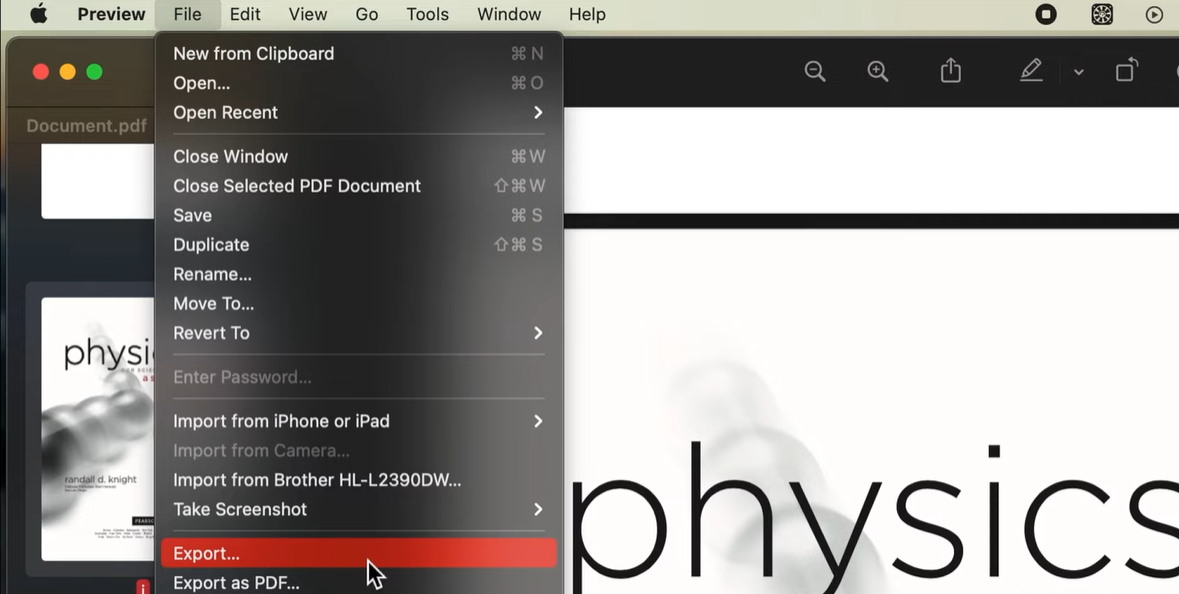
Task: Select the Zoom Out magnifier icon
Action: click(815, 71)
